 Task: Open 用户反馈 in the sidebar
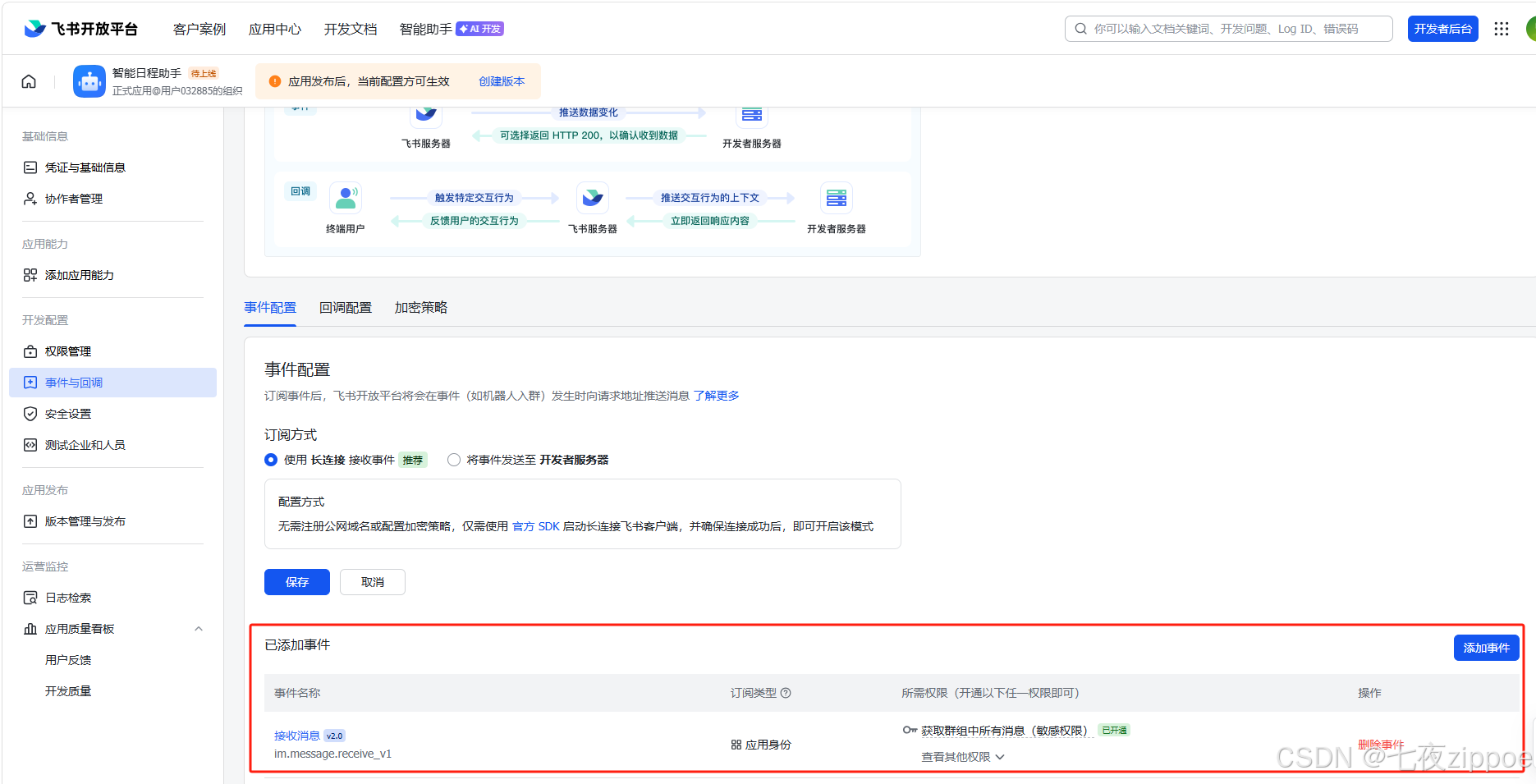[x=68, y=660]
